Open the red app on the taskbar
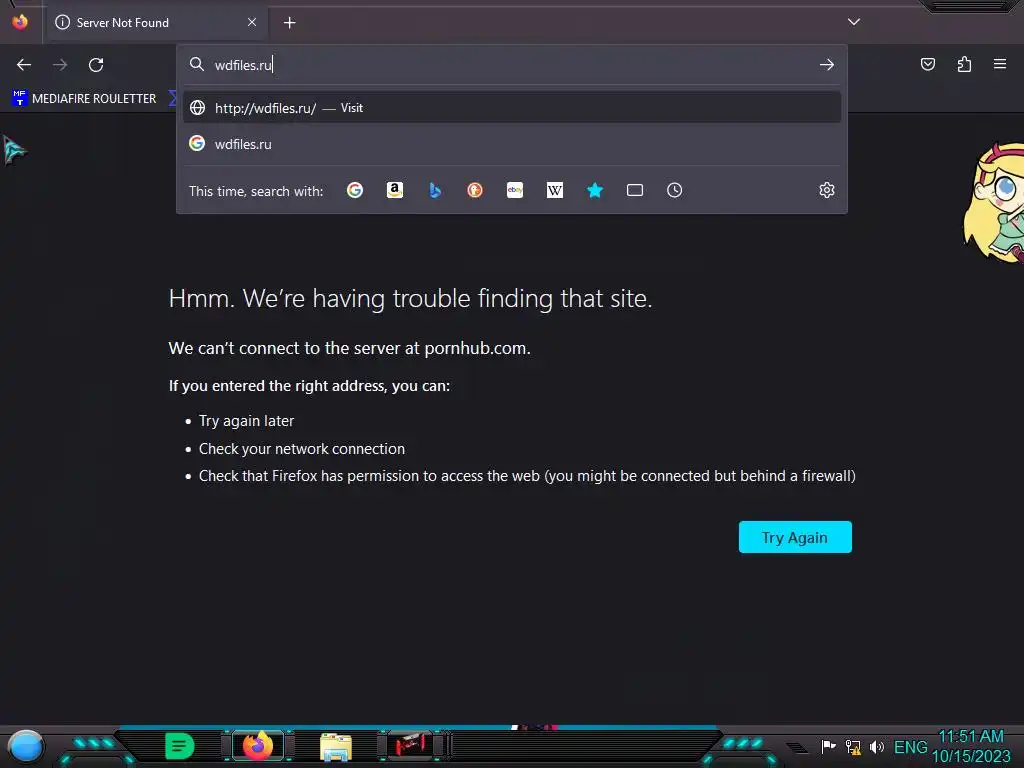 coord(411,745)
